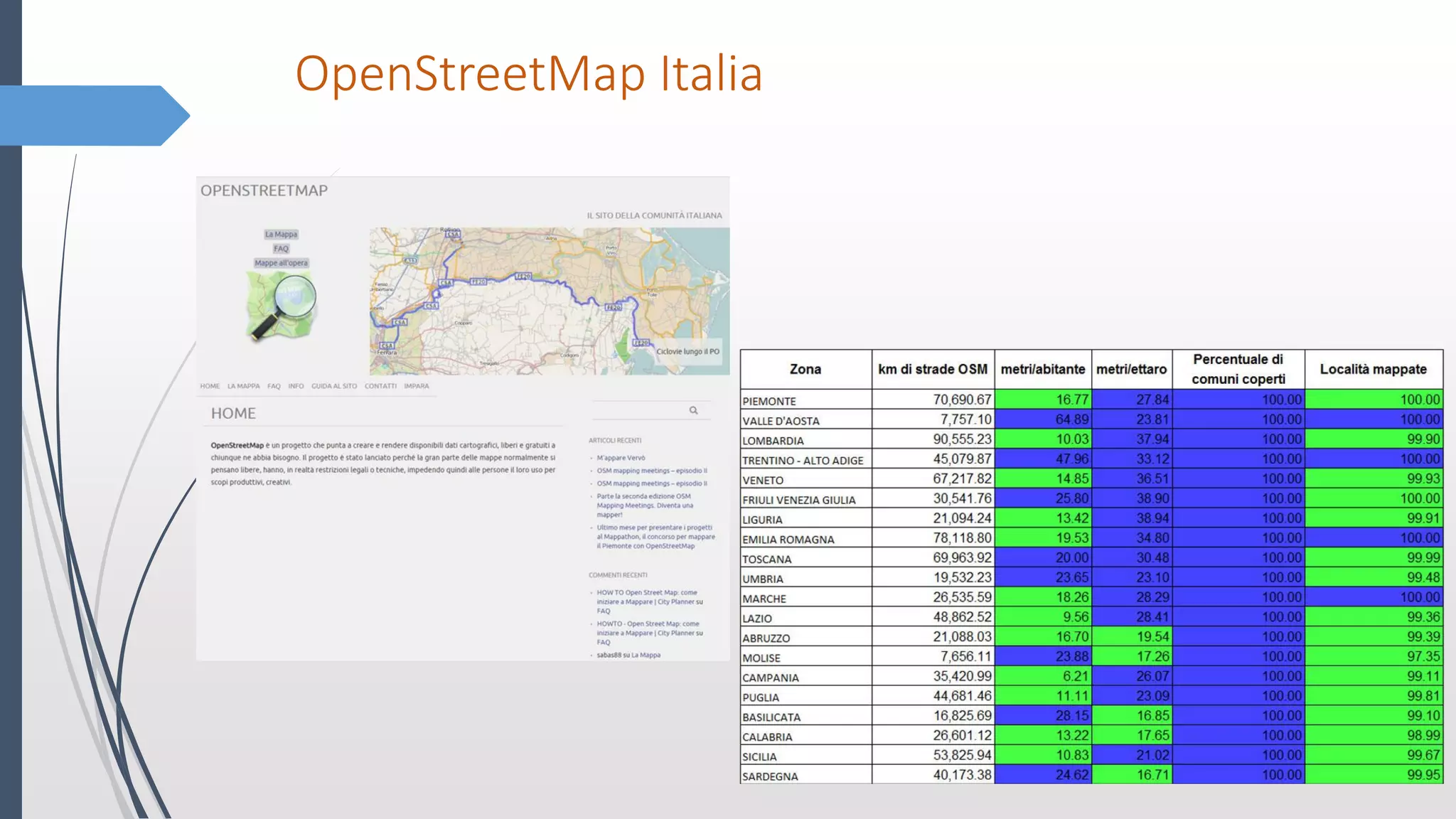Viewport: 1456px width, 819px height.
Task: Click the metri/abitante column header
Action: pos(1043,369)
